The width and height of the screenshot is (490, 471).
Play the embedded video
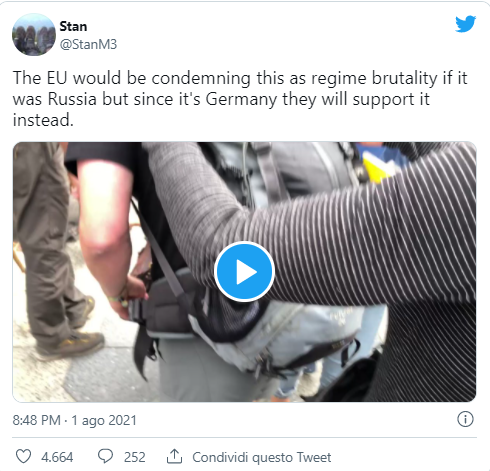point(244,272)
